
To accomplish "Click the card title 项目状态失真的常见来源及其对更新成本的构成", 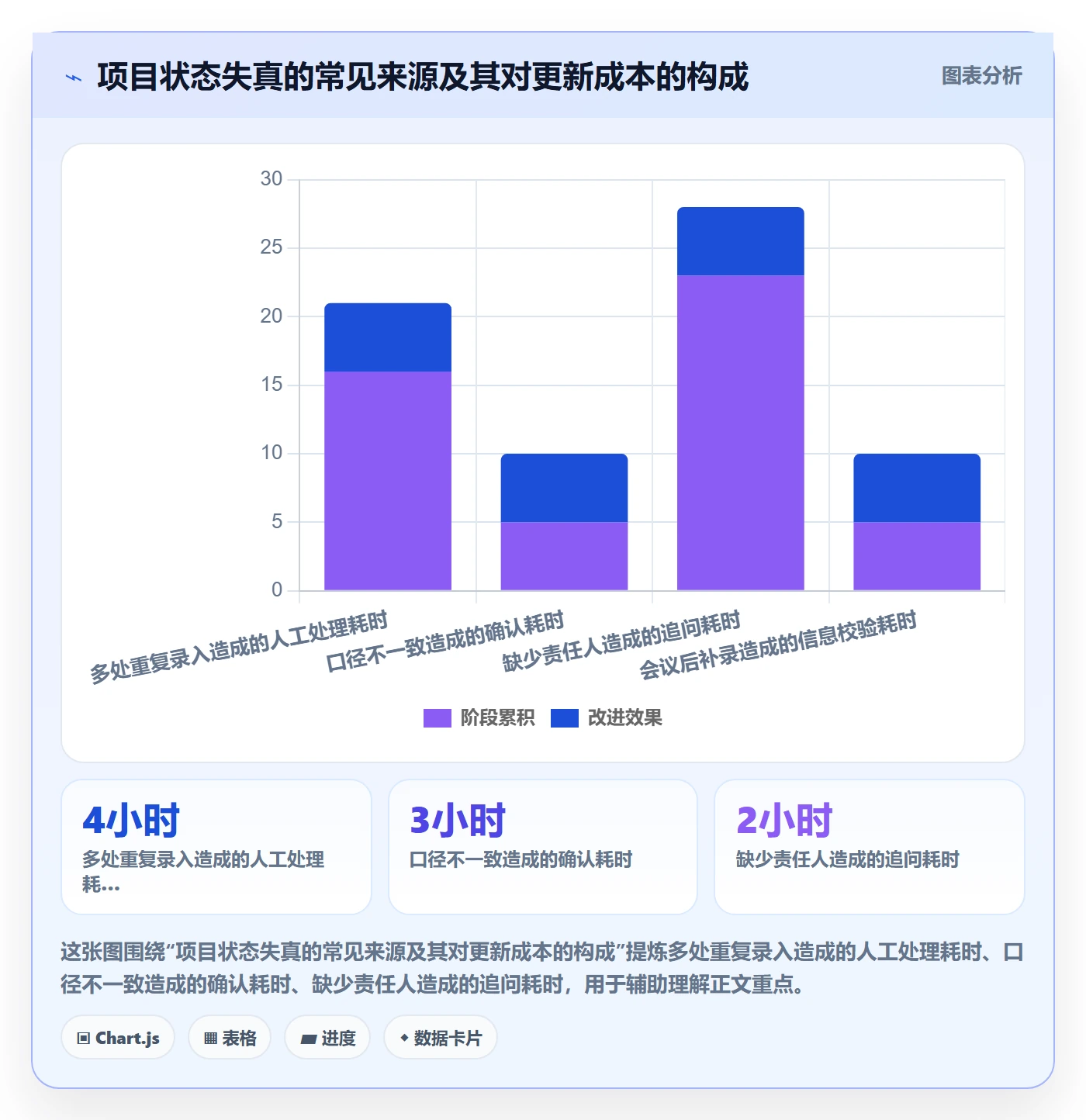I will [x=423, y=77].
